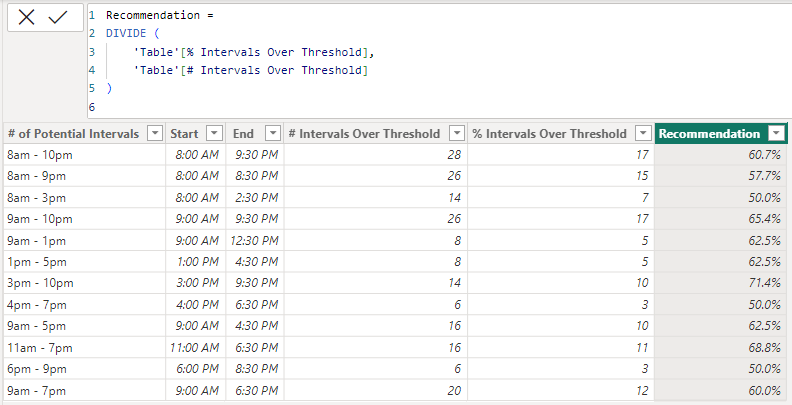Click the value 20 in intervals column
Image resolution: width=792 pixels, height=405 pixels.
point(454,390)
